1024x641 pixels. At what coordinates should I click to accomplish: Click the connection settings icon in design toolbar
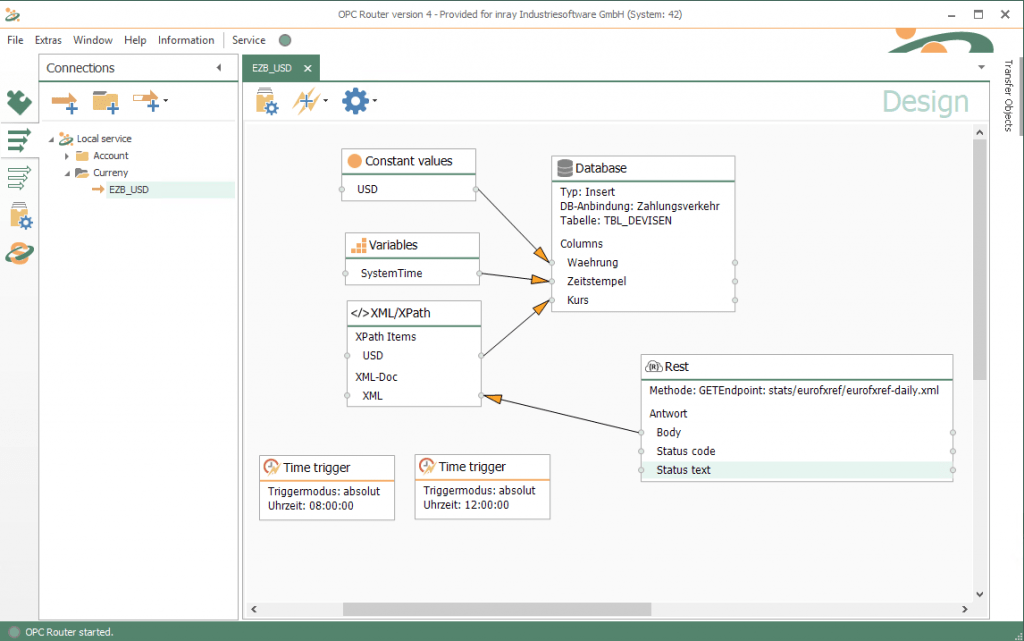pos(266,101)
